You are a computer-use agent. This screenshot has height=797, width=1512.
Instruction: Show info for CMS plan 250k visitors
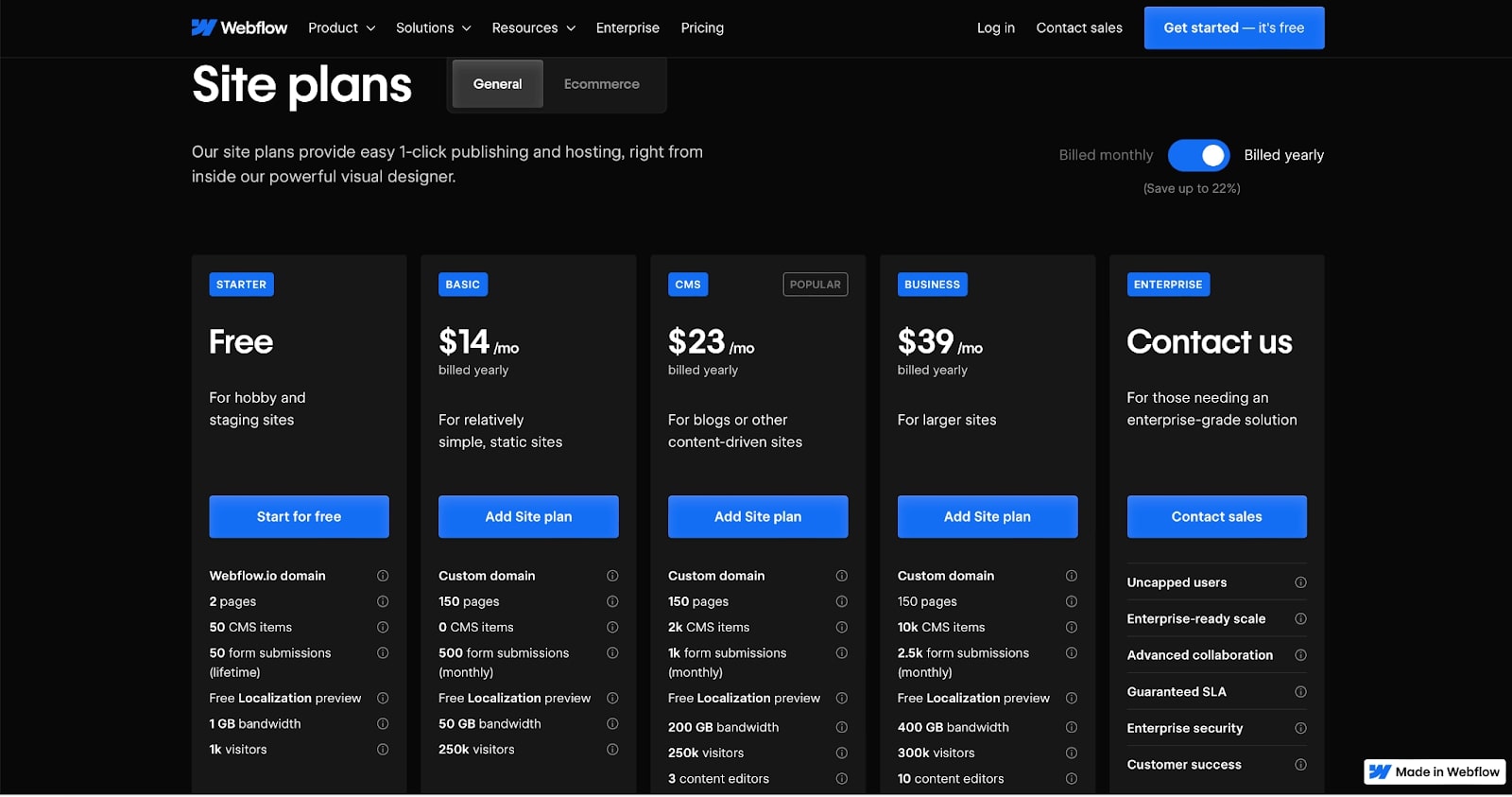pyautogui.click(x=842, y=753)
